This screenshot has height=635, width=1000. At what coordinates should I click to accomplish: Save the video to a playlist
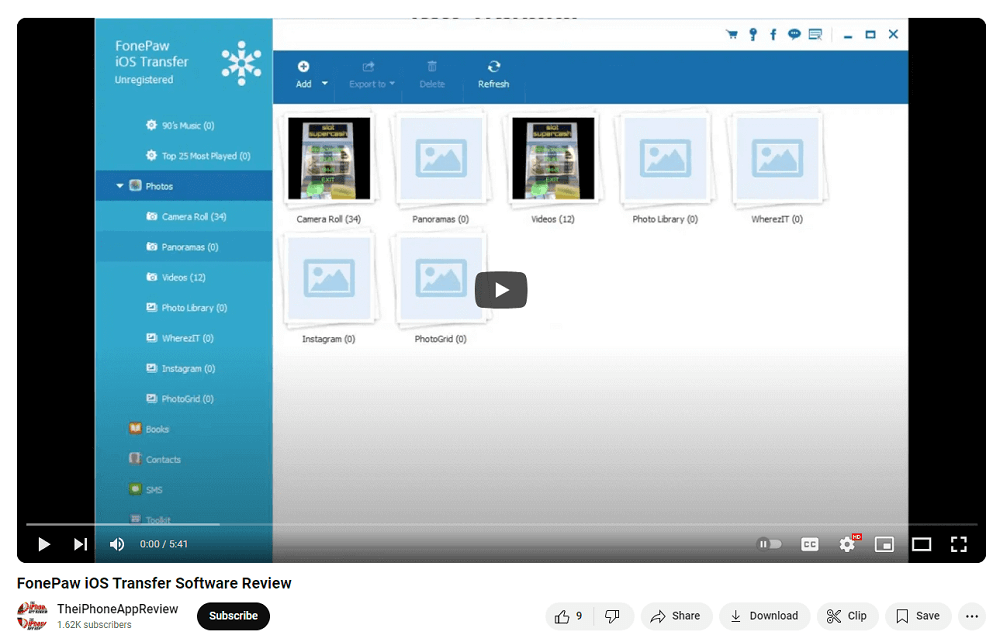point(918,616)
